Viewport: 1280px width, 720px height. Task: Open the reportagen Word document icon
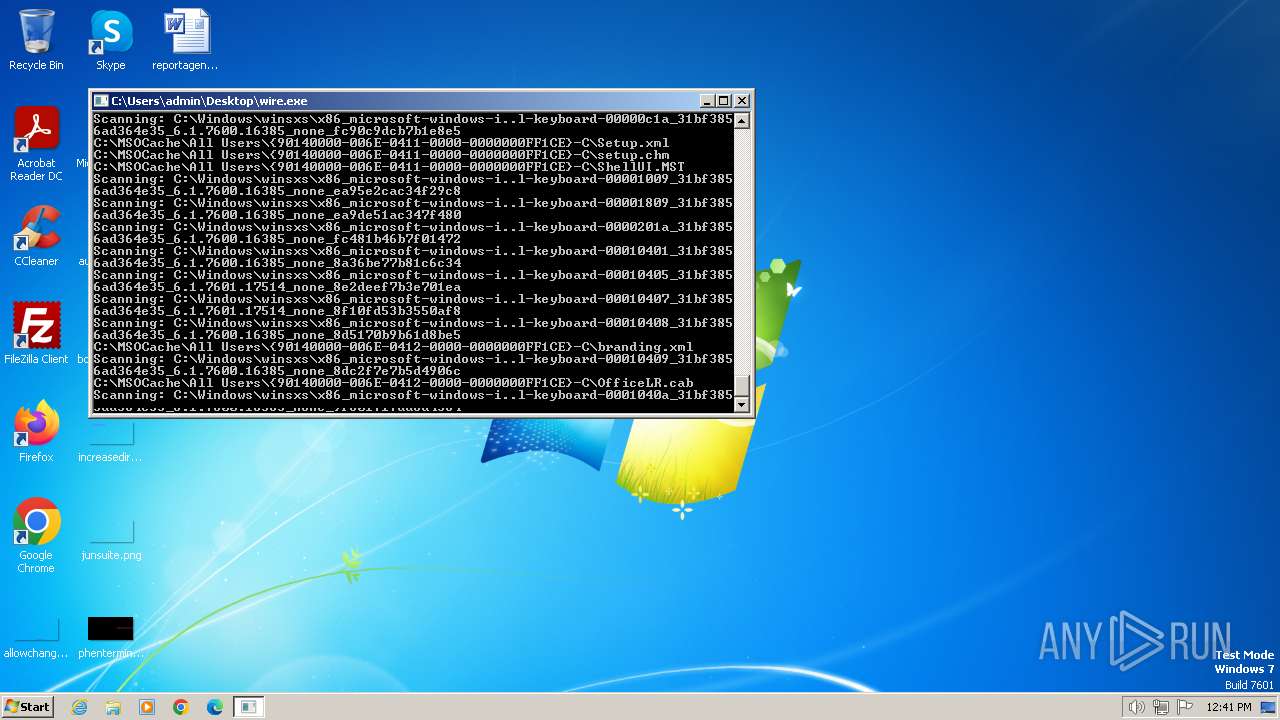(x=185, y=40)
